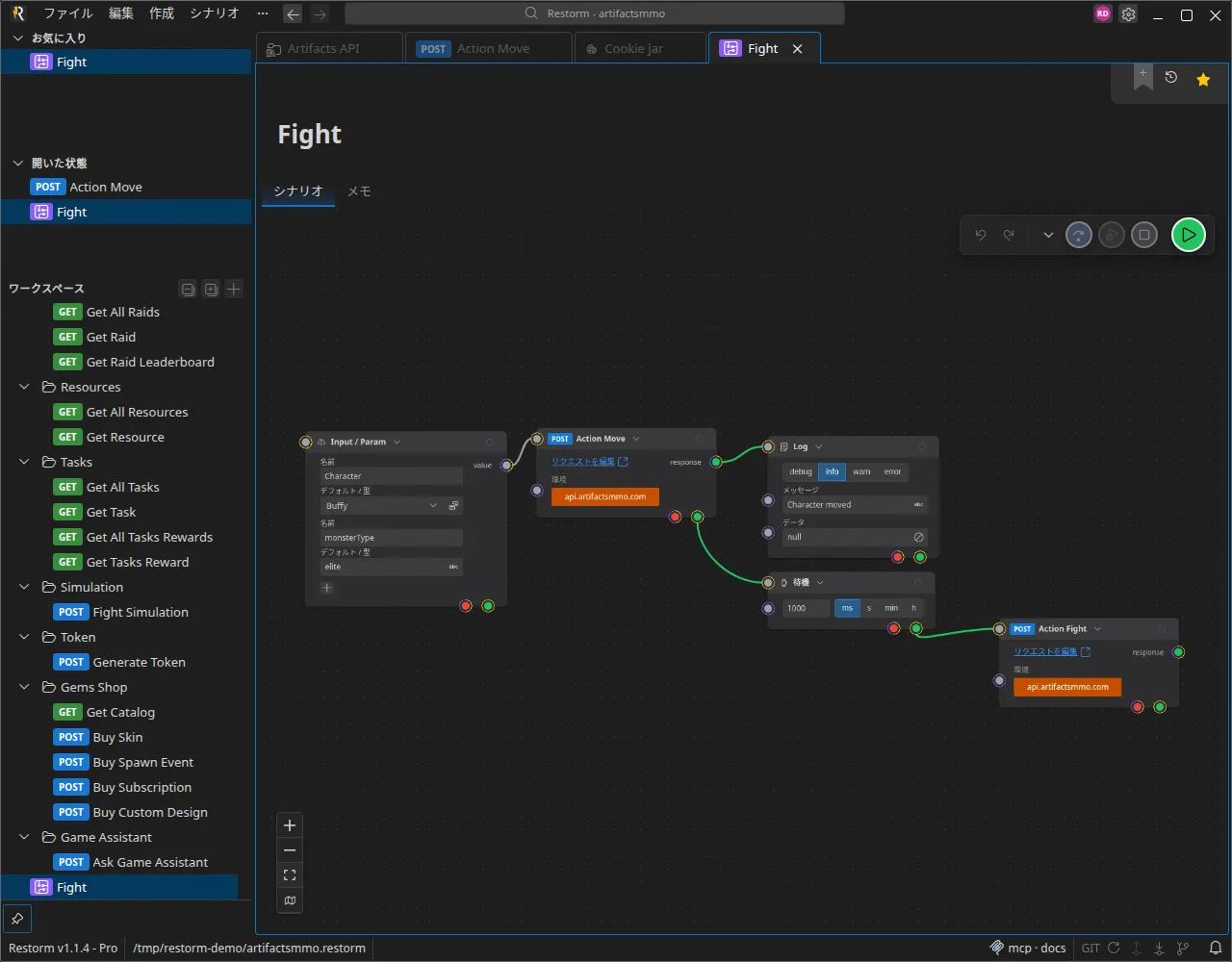Click the 1000 wait duration field

pyautogui.click(x=807, y=608)
